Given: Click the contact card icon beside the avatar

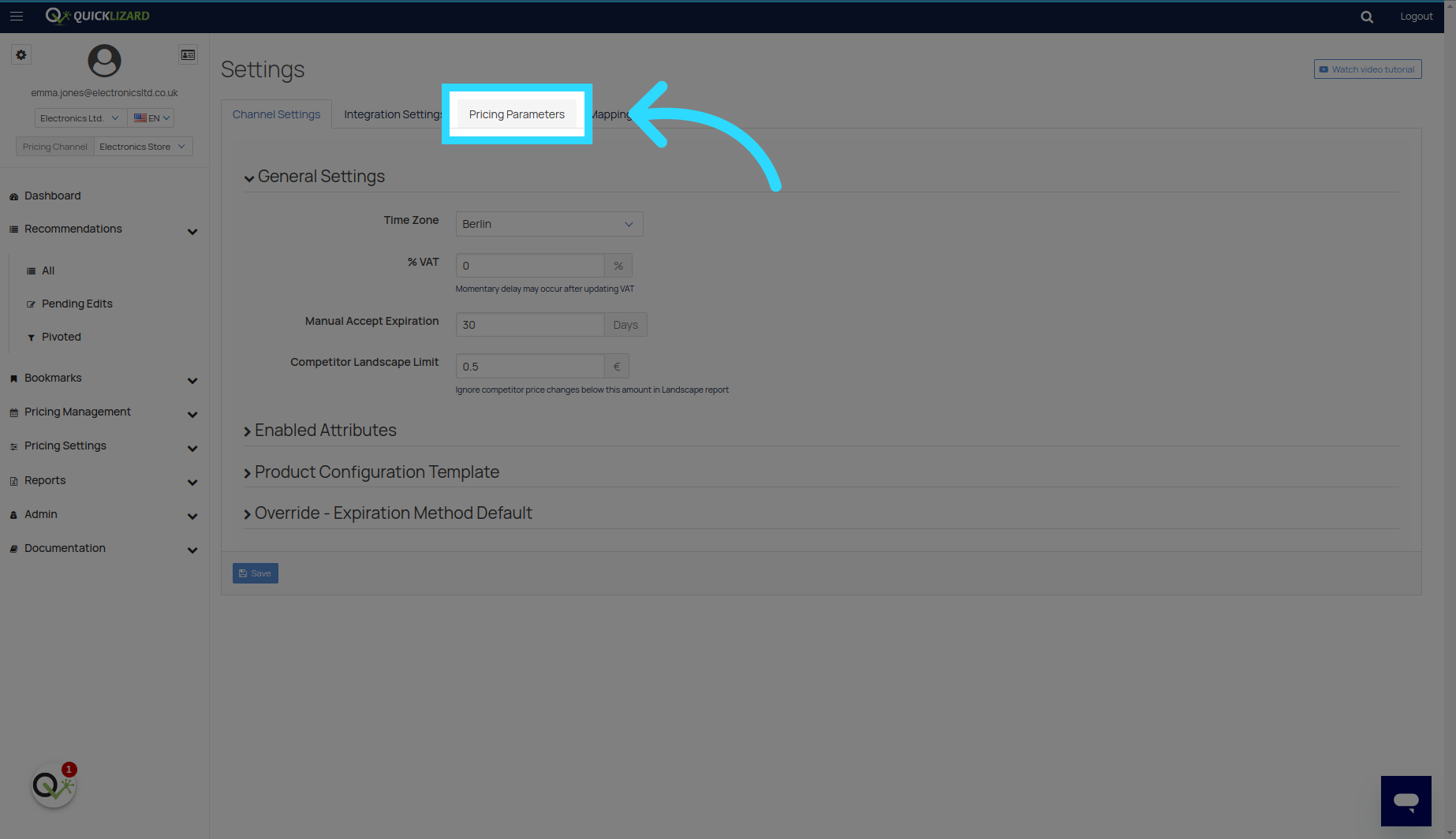Looking at the screenshot, I should (x=188, y=54).
